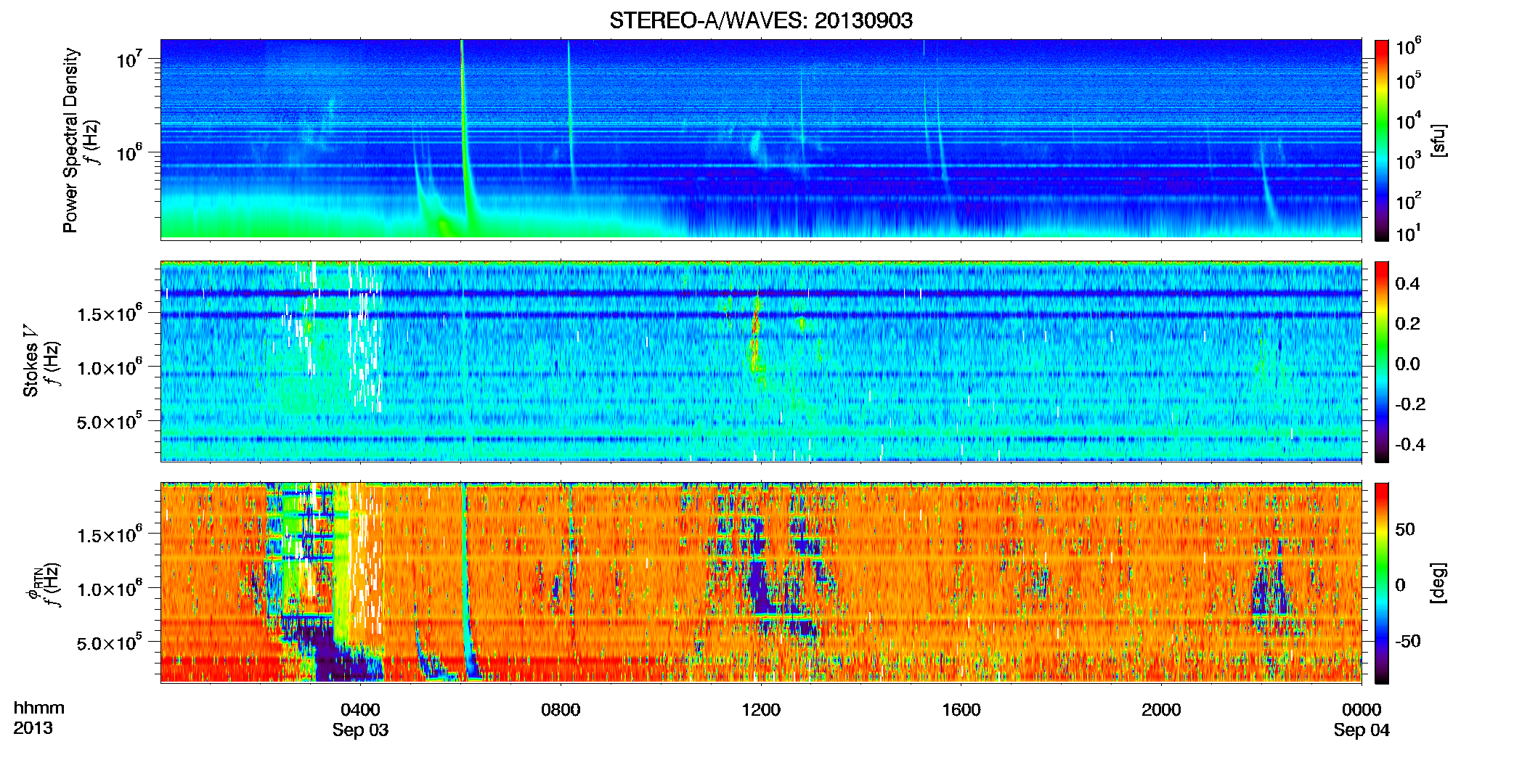Click the degrees color bar

click(1381, 583)
